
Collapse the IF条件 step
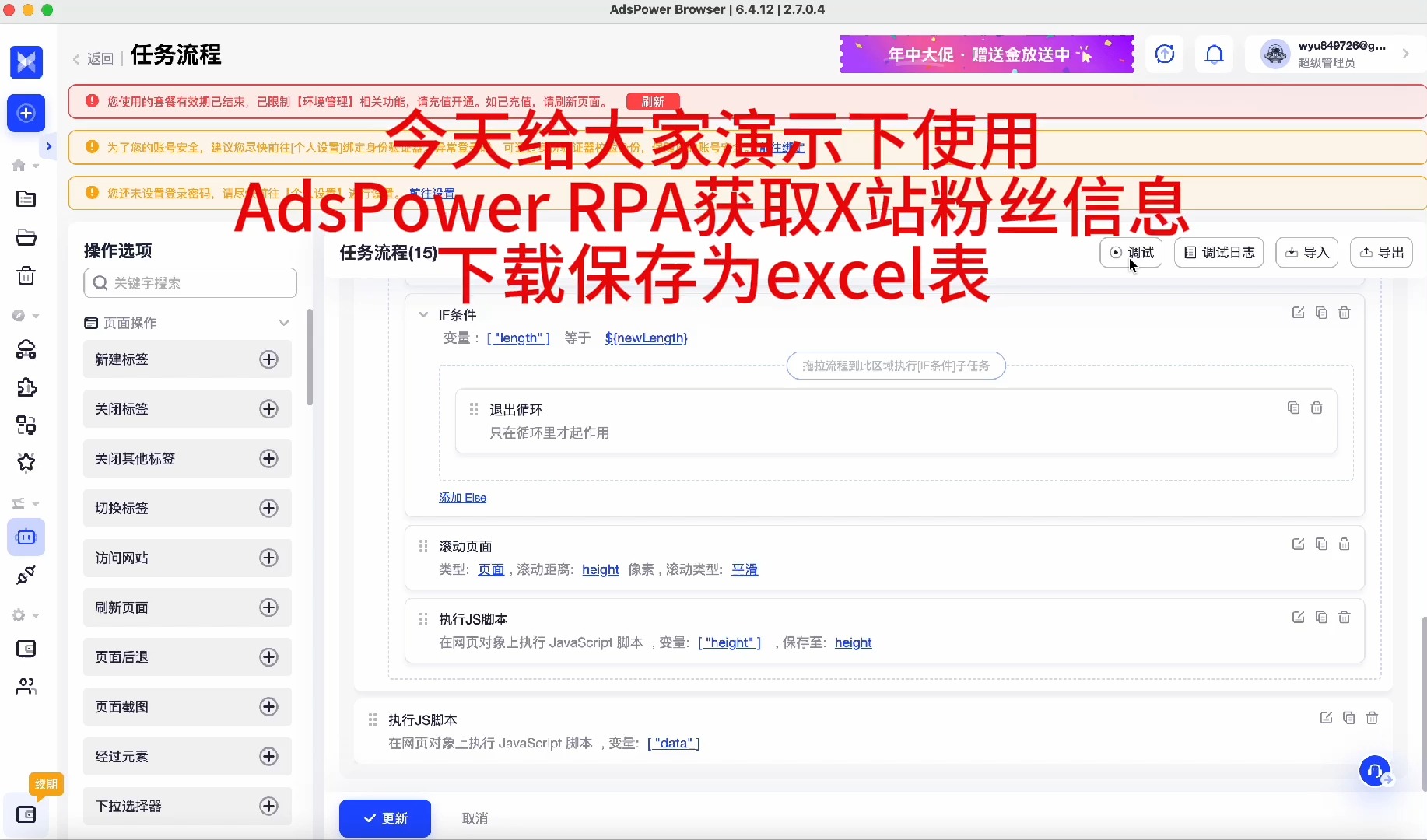pos(423,314)
